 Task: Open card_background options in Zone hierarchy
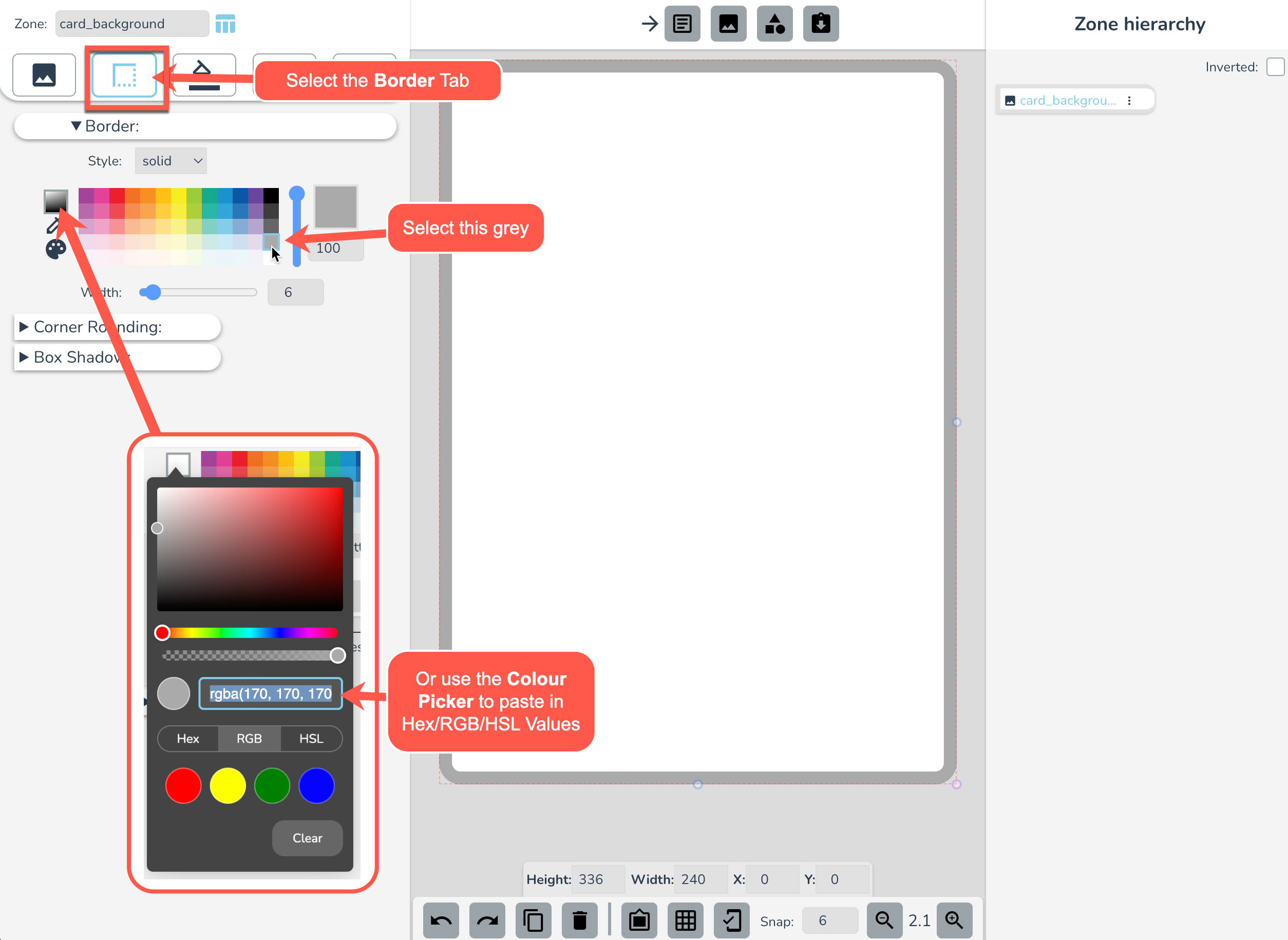1130,100
